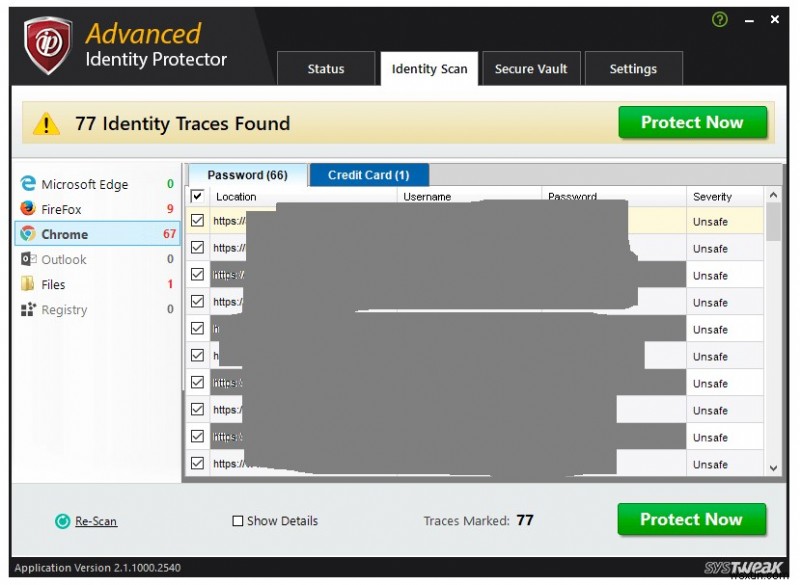Screen dimensions: 800x585
Task: Select the Outlook icon in sidebar
Action: (28, 259)
